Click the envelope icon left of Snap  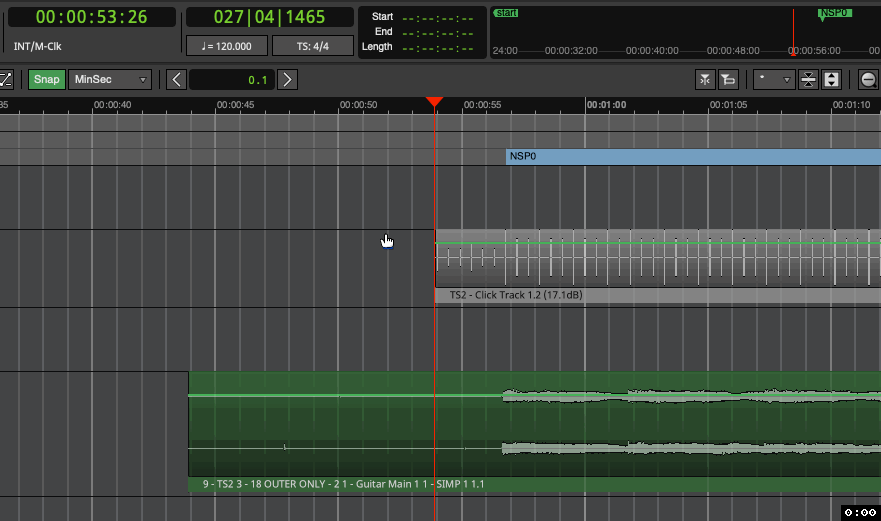(x=6, y=80)
